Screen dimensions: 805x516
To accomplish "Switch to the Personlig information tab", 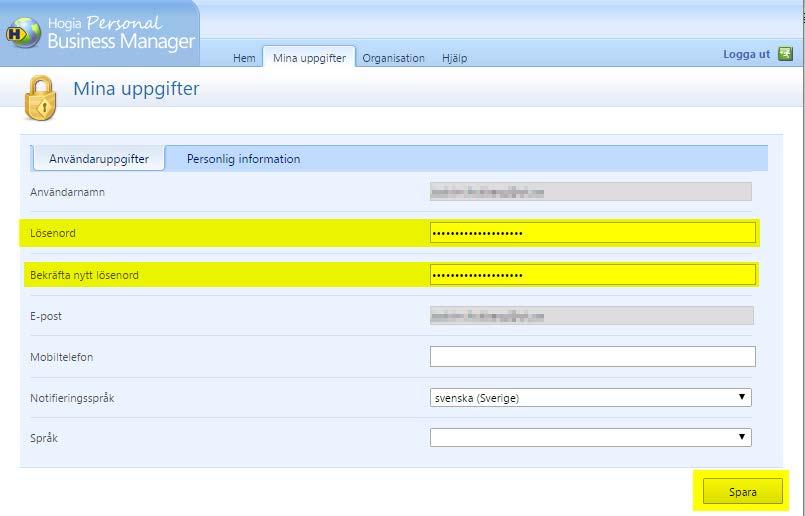I will (243, 159).
